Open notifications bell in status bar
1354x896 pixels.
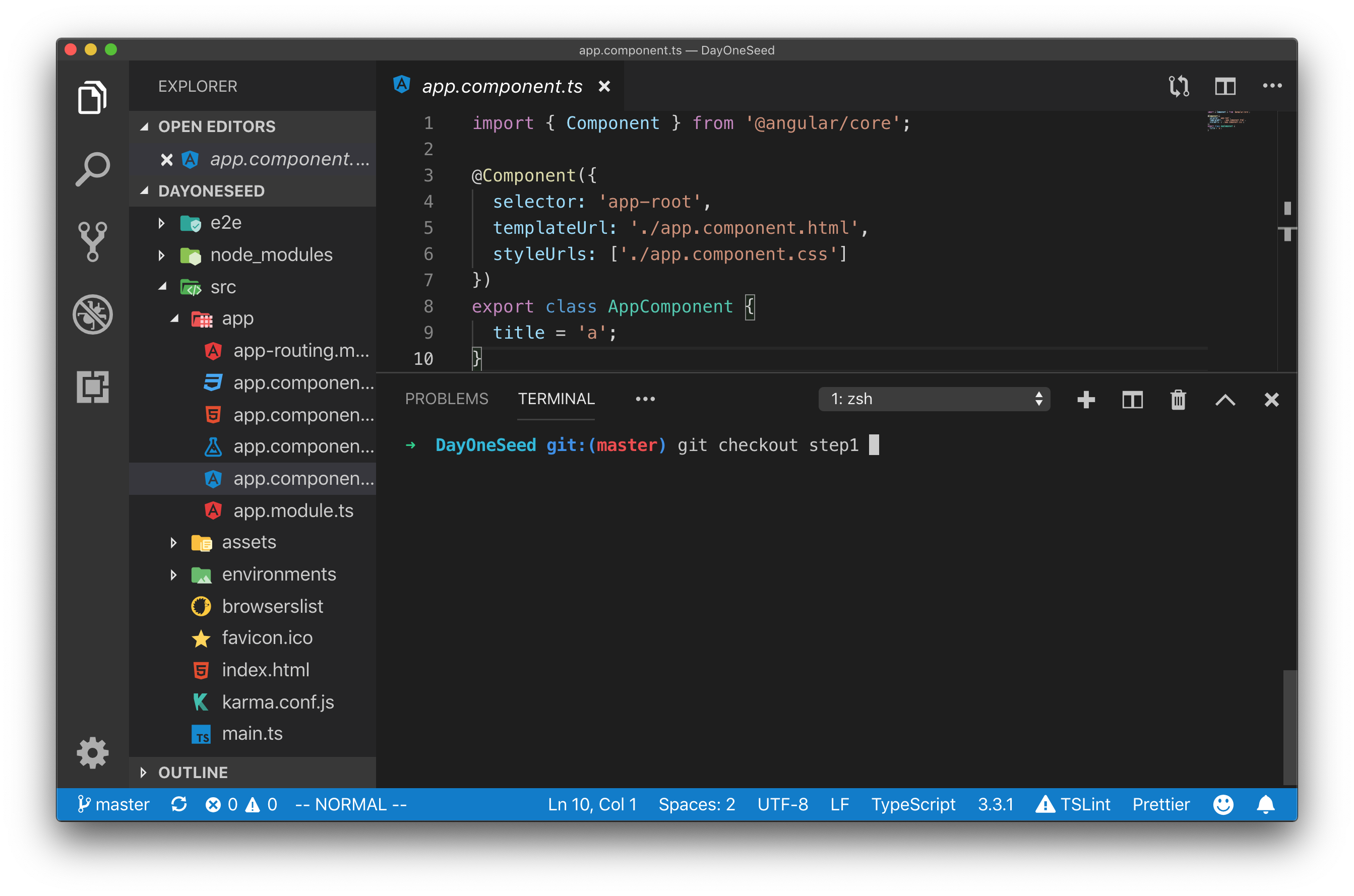pyautogui.click(x=1265, y=805)
